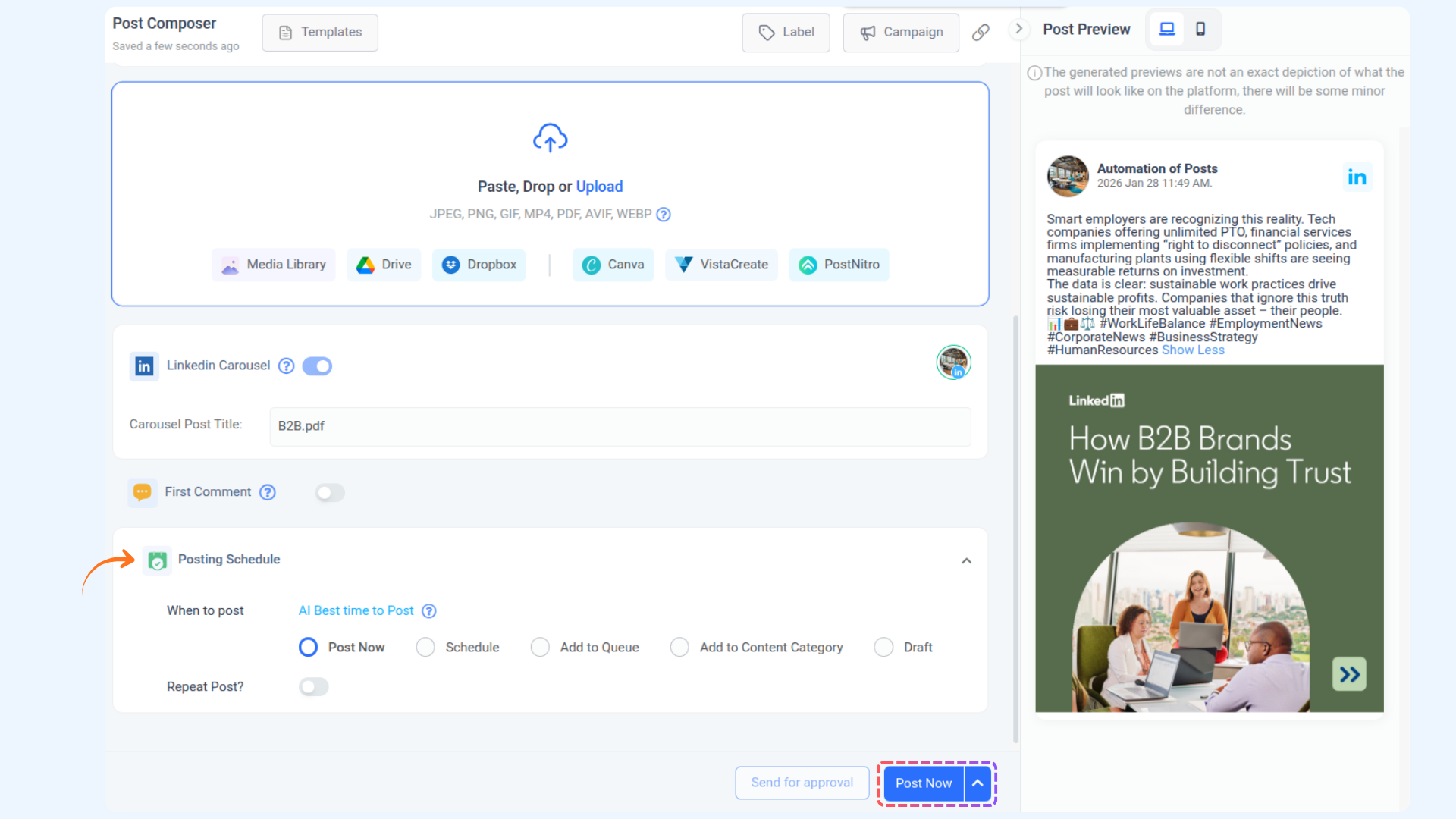
Task: Click the Linkedin Carousel help icon
Action: click(286, 366)
